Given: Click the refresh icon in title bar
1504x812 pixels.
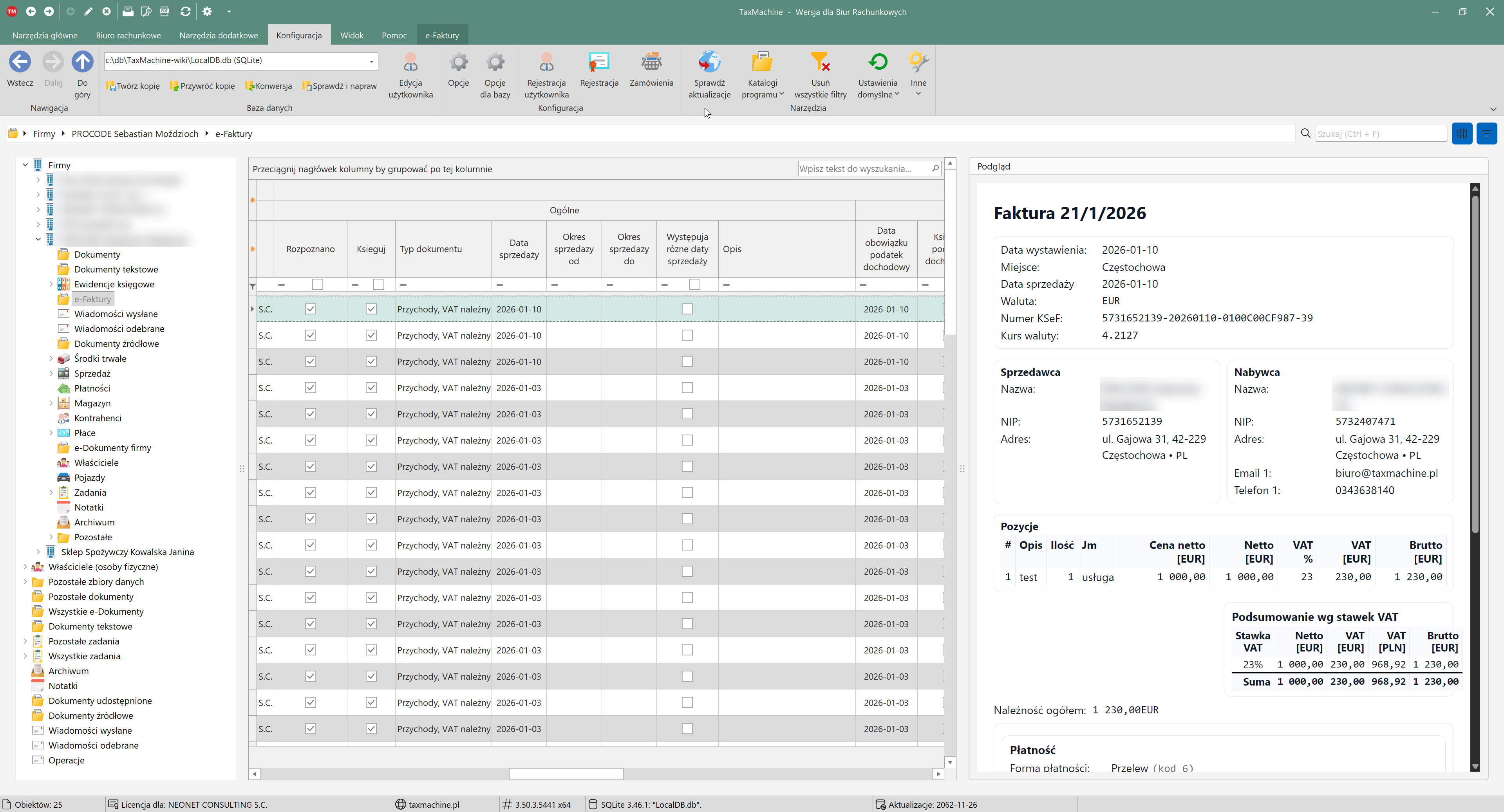Looking at the screenshot, I should point(186,11).
